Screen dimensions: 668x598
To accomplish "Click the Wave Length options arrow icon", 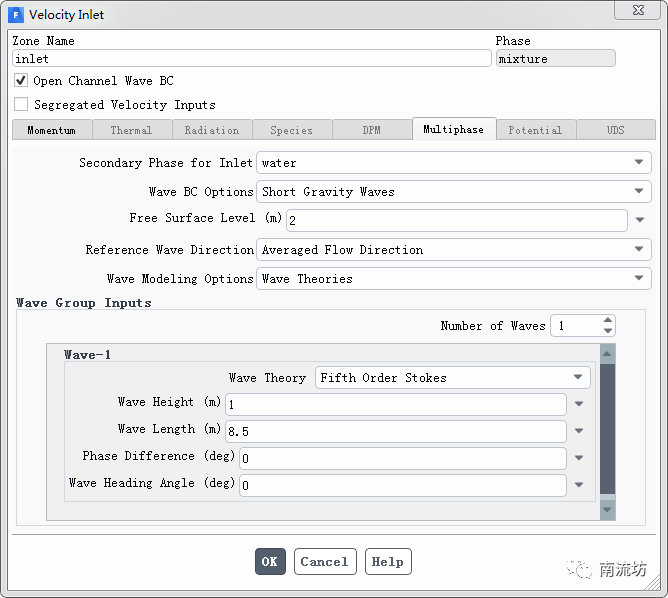I will pos(578,432).
